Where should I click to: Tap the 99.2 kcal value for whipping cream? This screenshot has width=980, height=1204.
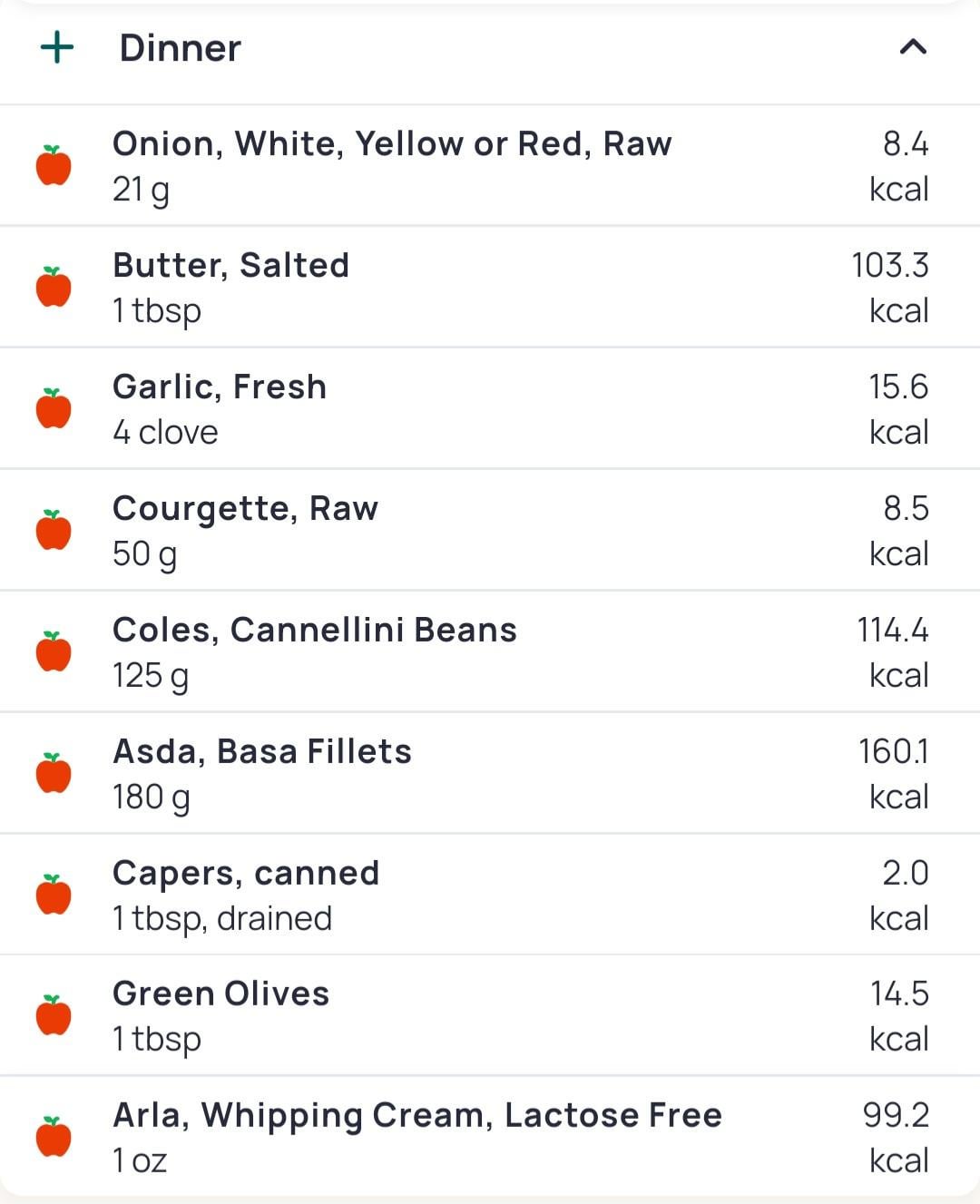[897, 1137]
